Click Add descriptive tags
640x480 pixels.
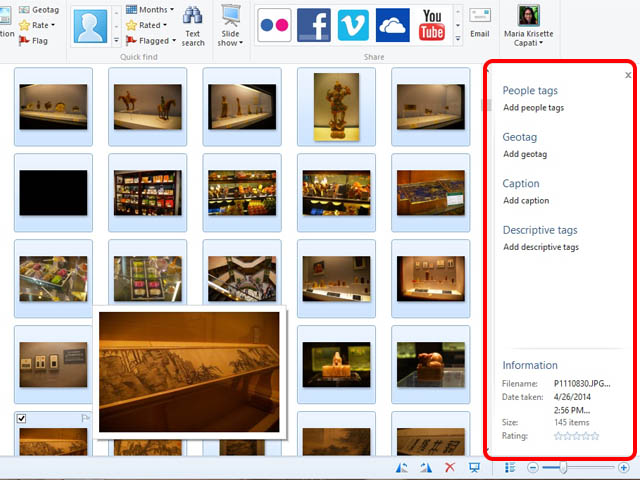[x=541, y=247]
